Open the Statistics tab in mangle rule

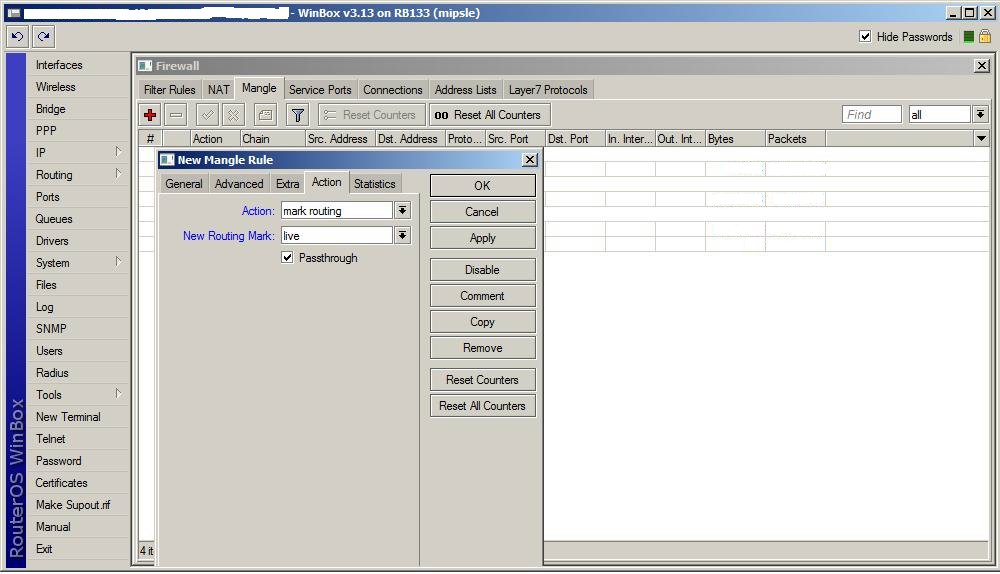tap(375, 184)
